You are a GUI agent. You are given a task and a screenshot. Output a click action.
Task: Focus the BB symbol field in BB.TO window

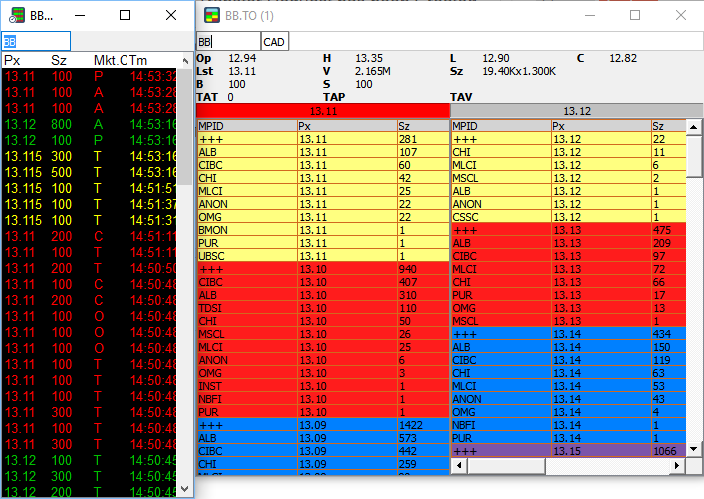pyautogui.click(x=228, y=42)
